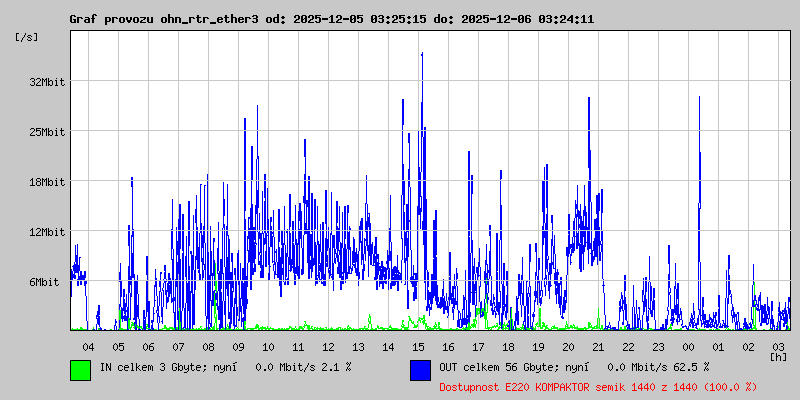Select hour 04 on the time axis

tap(88, 346)
